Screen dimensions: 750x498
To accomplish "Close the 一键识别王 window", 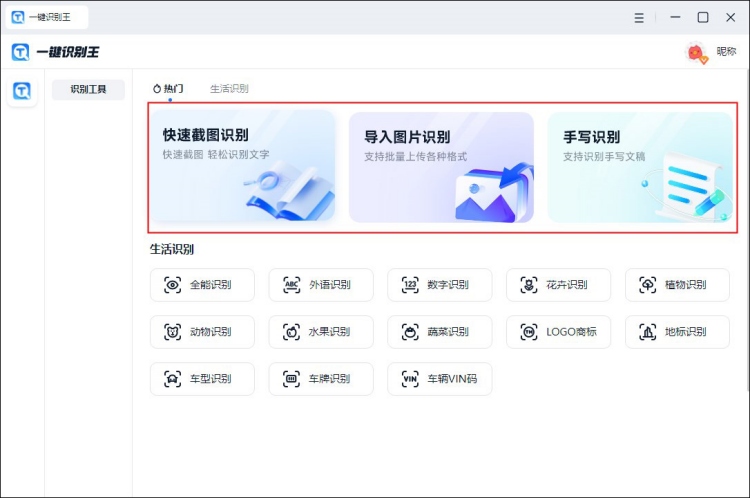I will pos(730,18).
